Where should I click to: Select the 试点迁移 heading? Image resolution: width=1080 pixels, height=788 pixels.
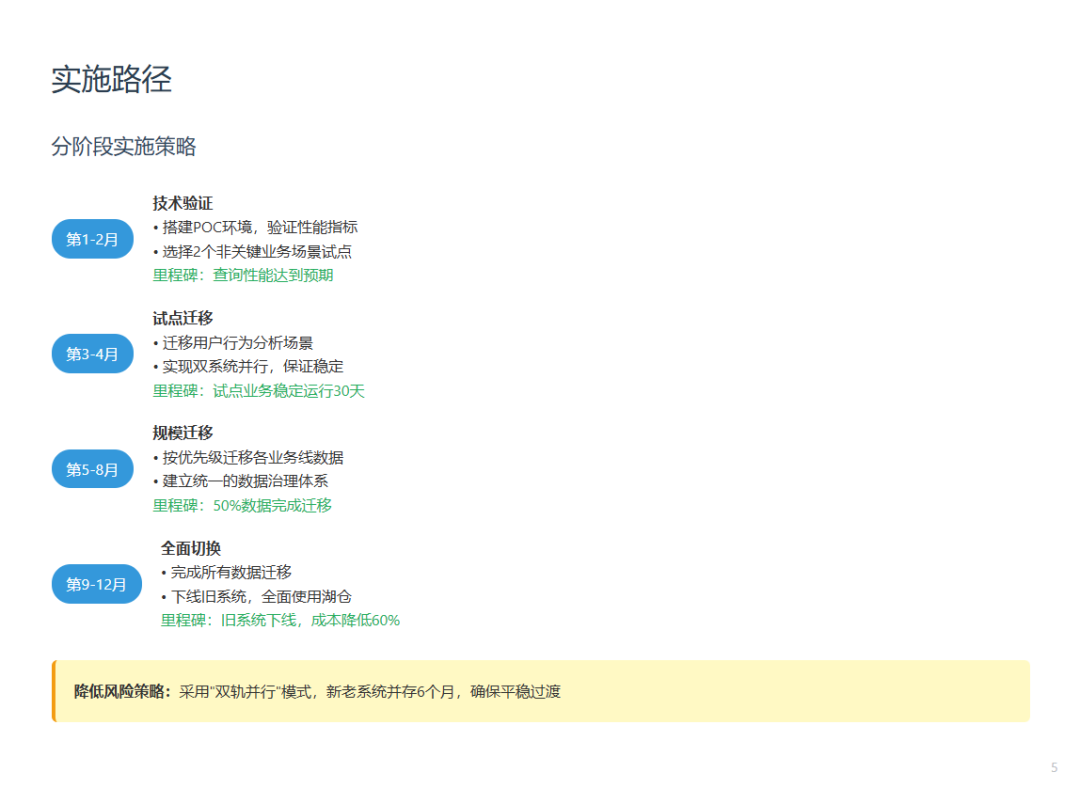(183, 318)
